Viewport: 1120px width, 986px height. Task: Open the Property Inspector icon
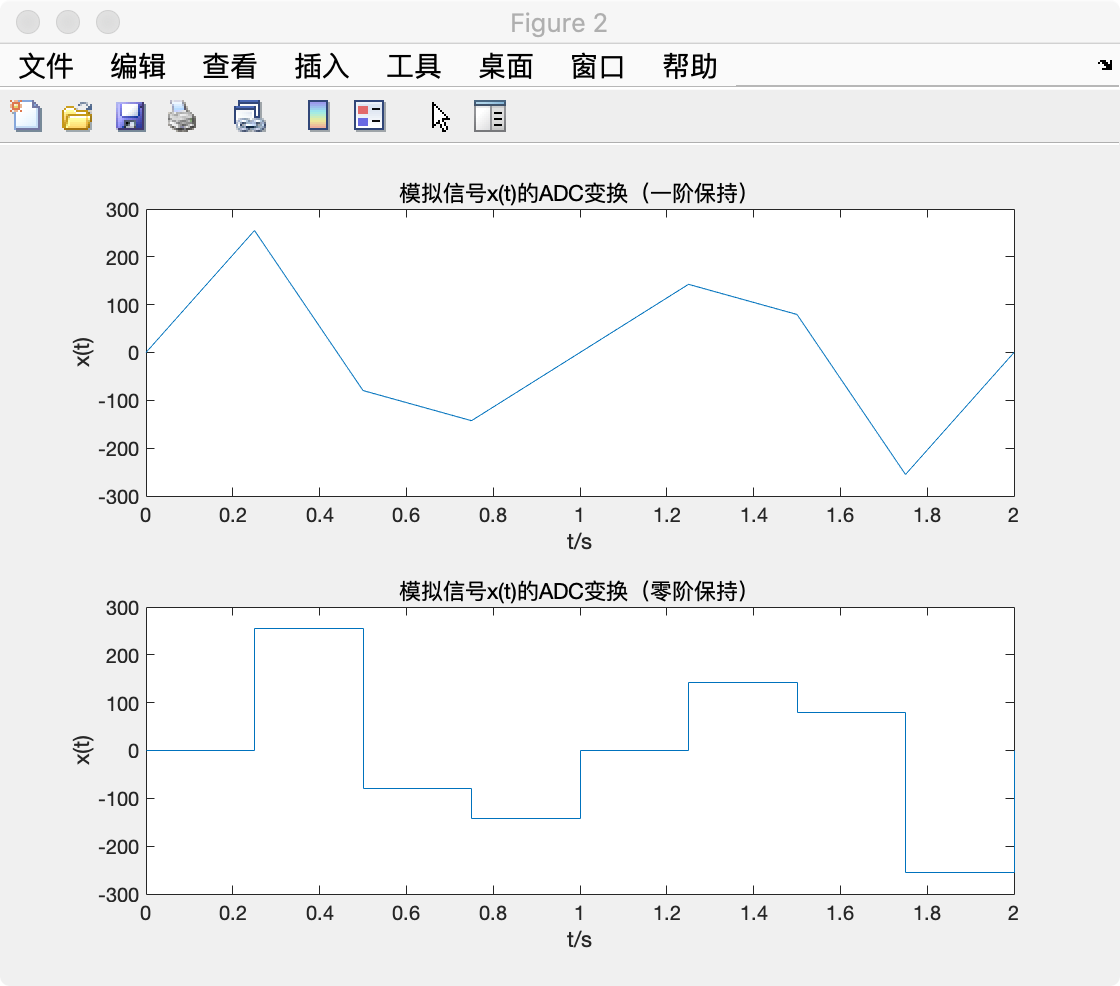[x=490, y=116]
